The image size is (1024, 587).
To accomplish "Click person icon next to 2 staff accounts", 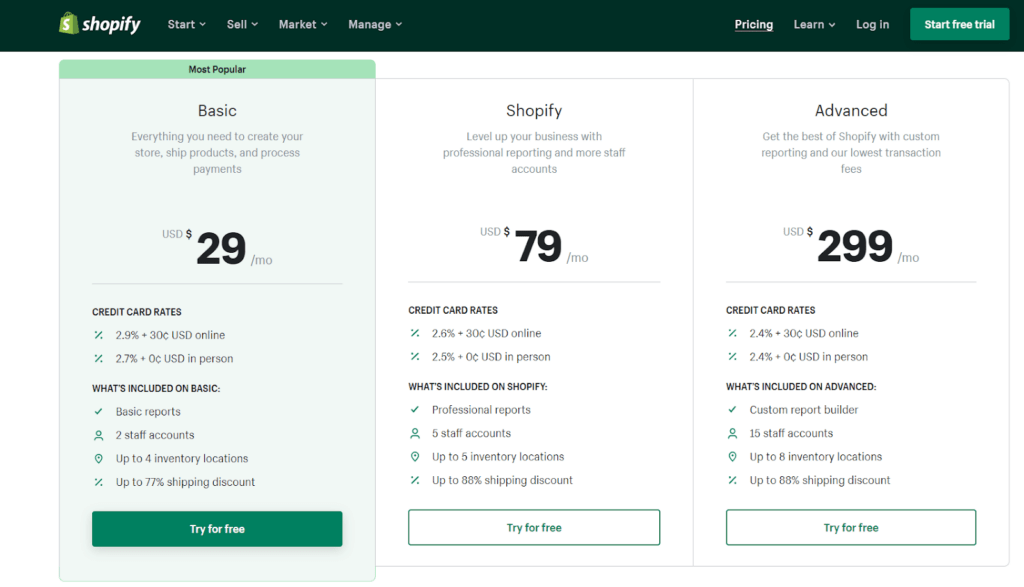I will tap(99, 435).
